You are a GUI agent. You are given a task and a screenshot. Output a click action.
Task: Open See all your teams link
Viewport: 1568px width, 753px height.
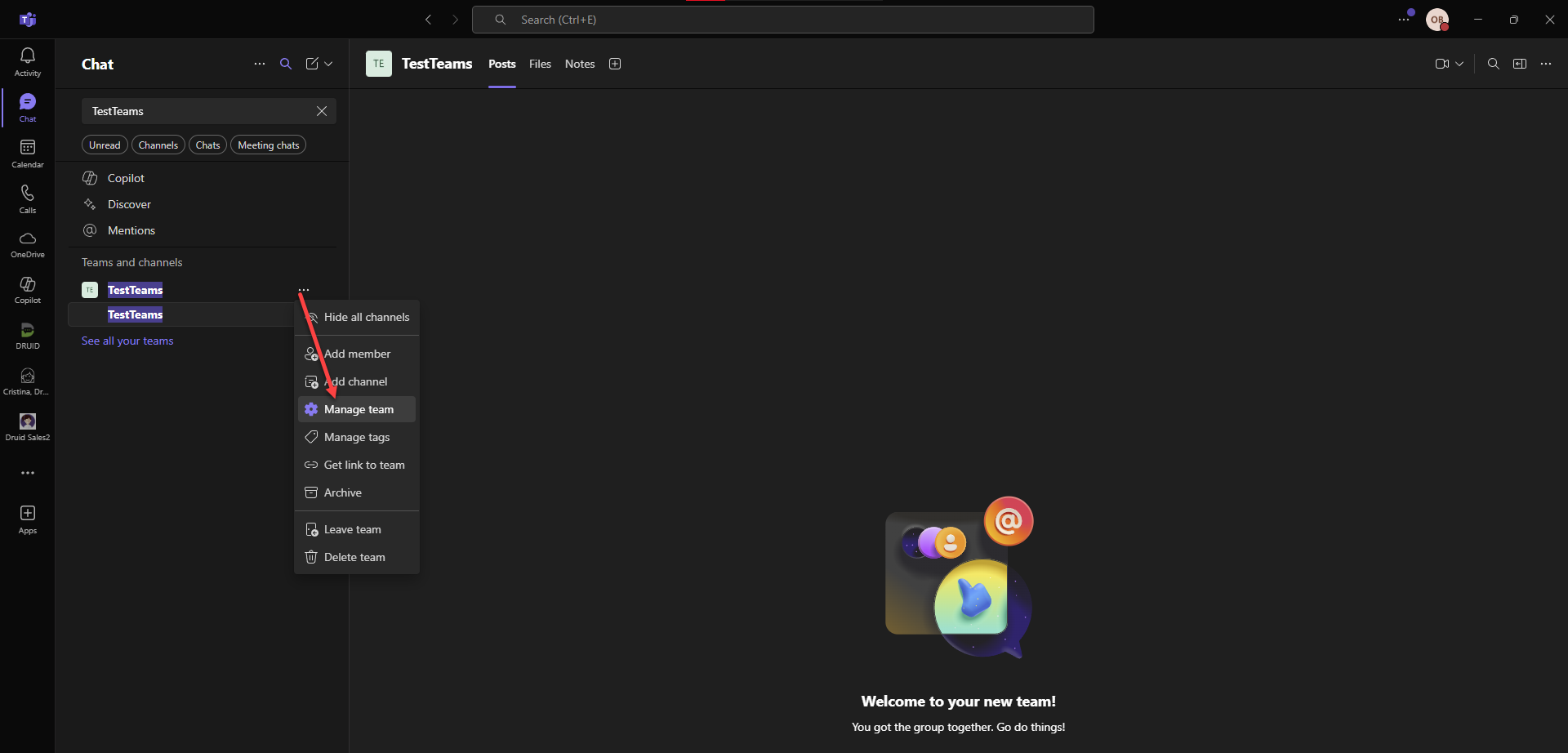point(127,341)
